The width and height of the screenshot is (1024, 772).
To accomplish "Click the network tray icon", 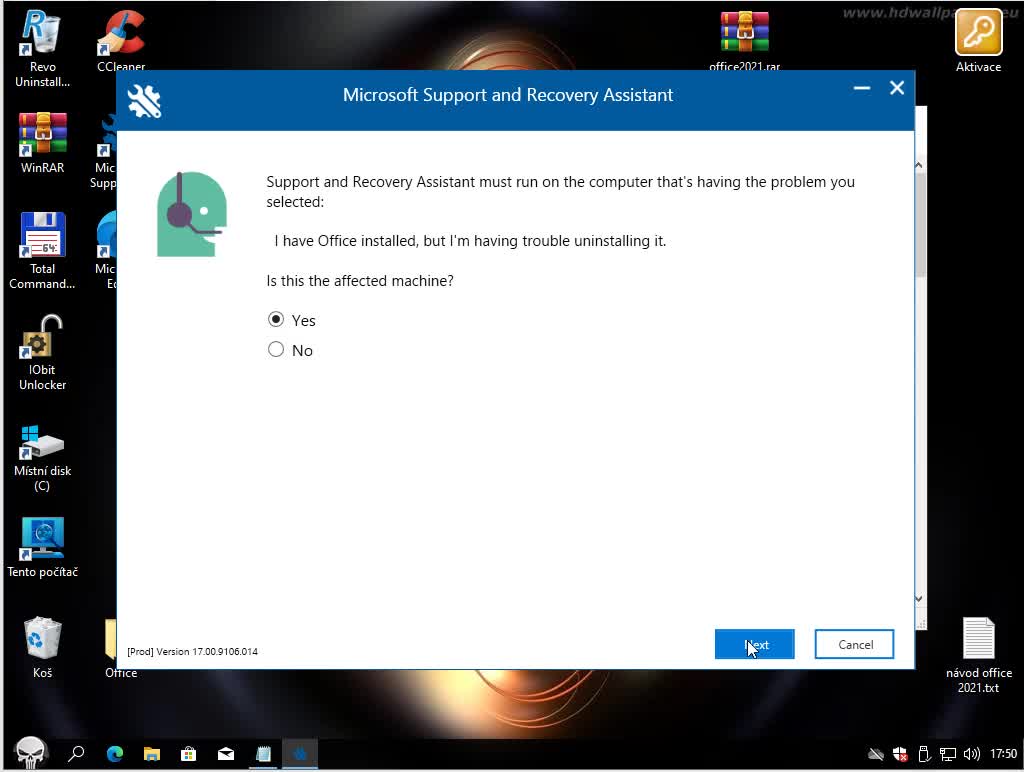I will 948,754.
